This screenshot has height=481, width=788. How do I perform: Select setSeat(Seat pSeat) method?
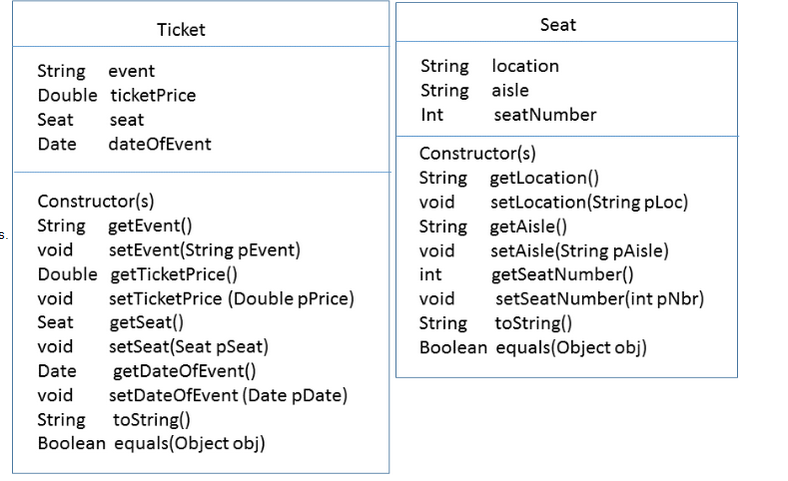tap(188, 347)
